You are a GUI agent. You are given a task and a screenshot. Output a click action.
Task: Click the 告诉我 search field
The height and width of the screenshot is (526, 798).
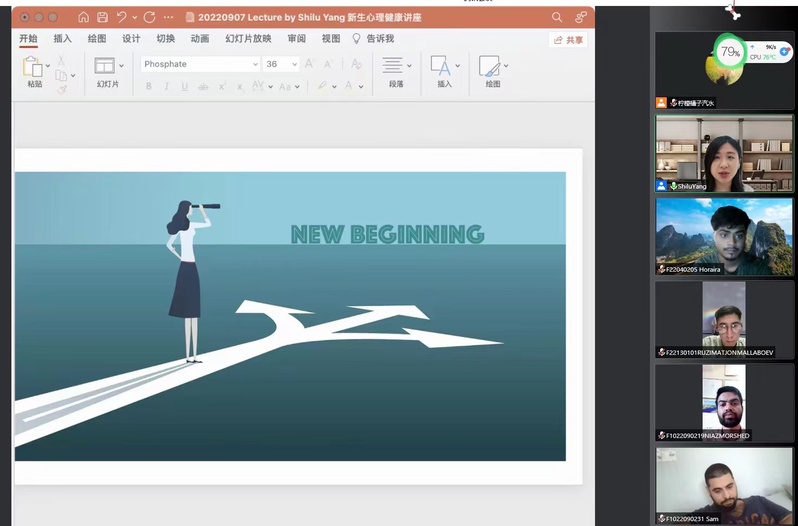(x=379, y=39)
